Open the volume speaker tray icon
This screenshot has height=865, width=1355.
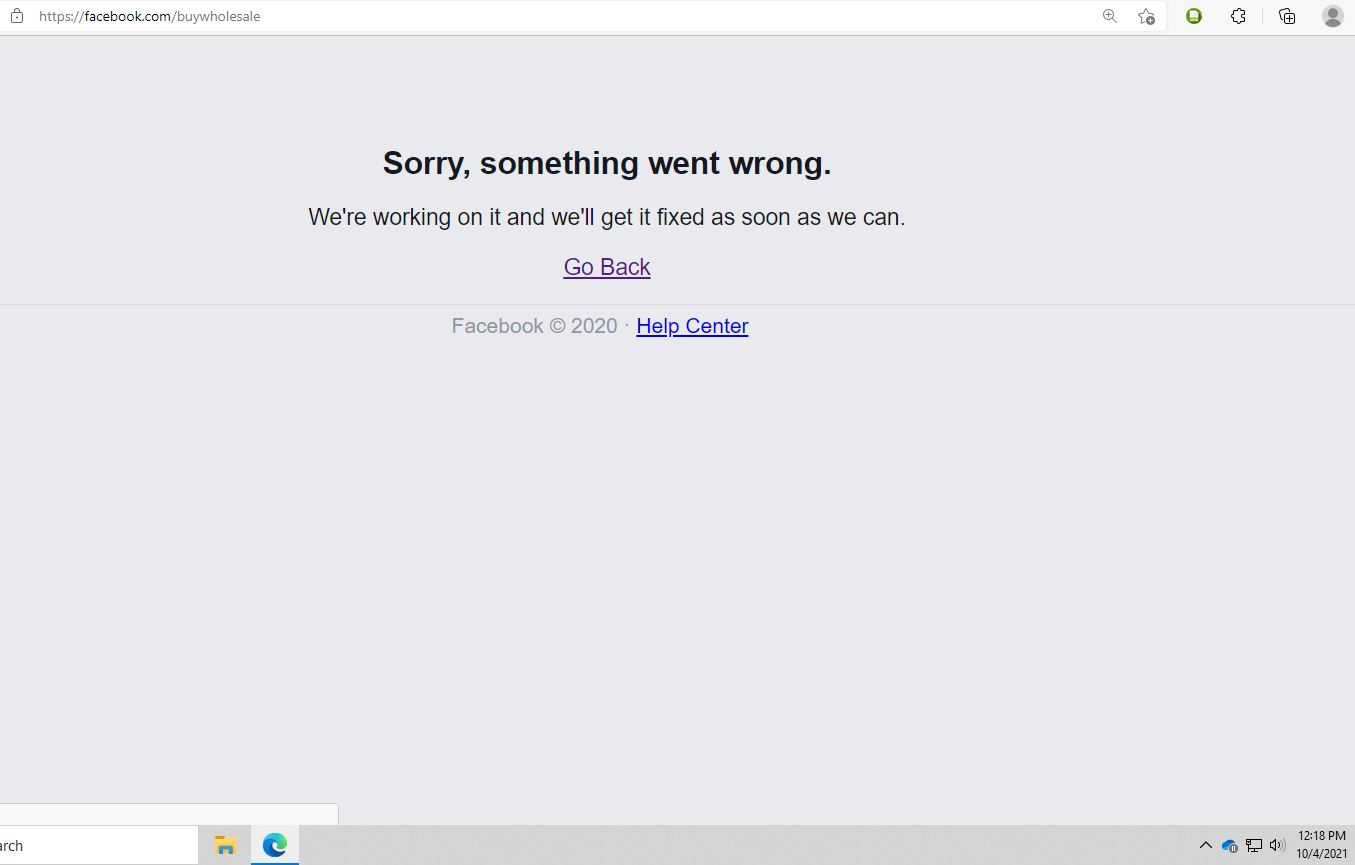coord(1277,846)
